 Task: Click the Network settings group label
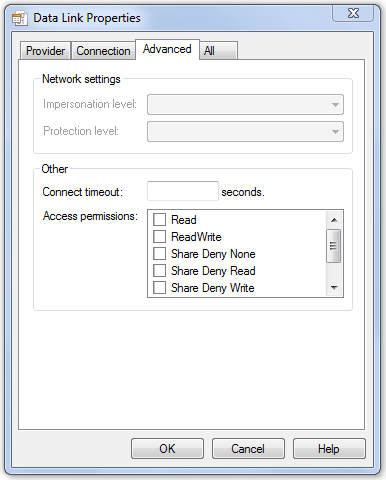point(81,79)
